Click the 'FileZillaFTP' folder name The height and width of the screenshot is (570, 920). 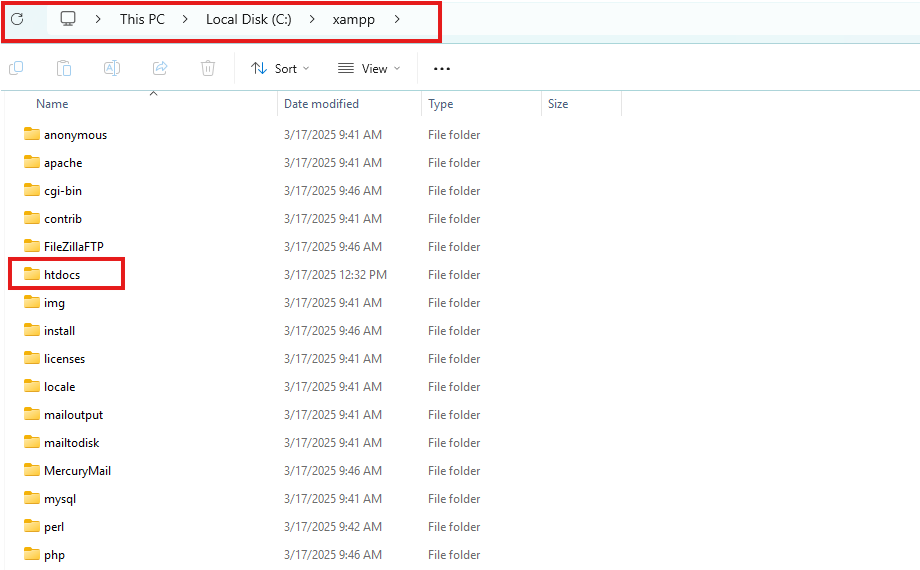pyautogui.click(x=74, y=247)
